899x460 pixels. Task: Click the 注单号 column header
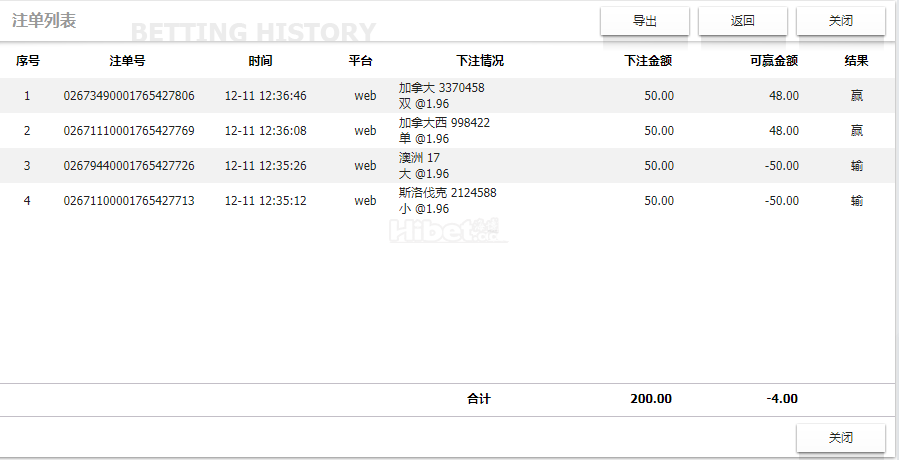(128, 61)
